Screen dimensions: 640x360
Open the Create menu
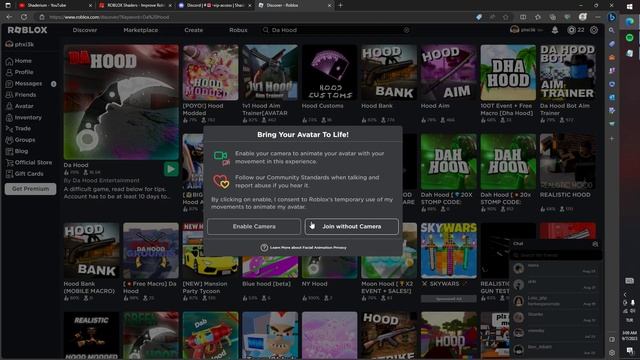coord(193,30)
